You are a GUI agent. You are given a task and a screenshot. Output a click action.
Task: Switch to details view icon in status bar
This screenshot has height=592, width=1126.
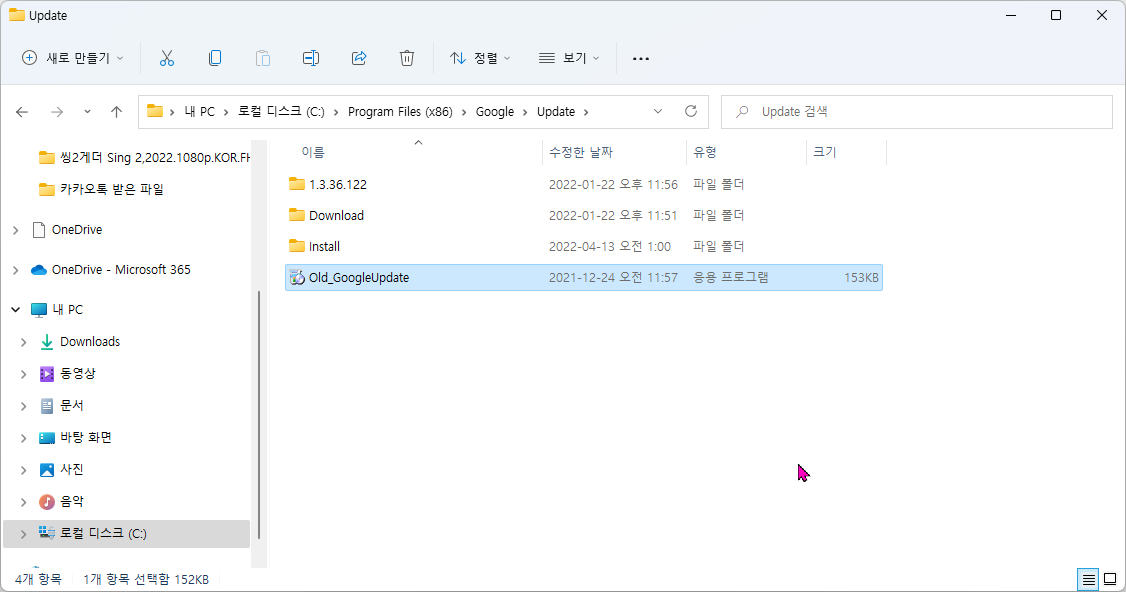pyautogui.click(x=1089, y=579)
